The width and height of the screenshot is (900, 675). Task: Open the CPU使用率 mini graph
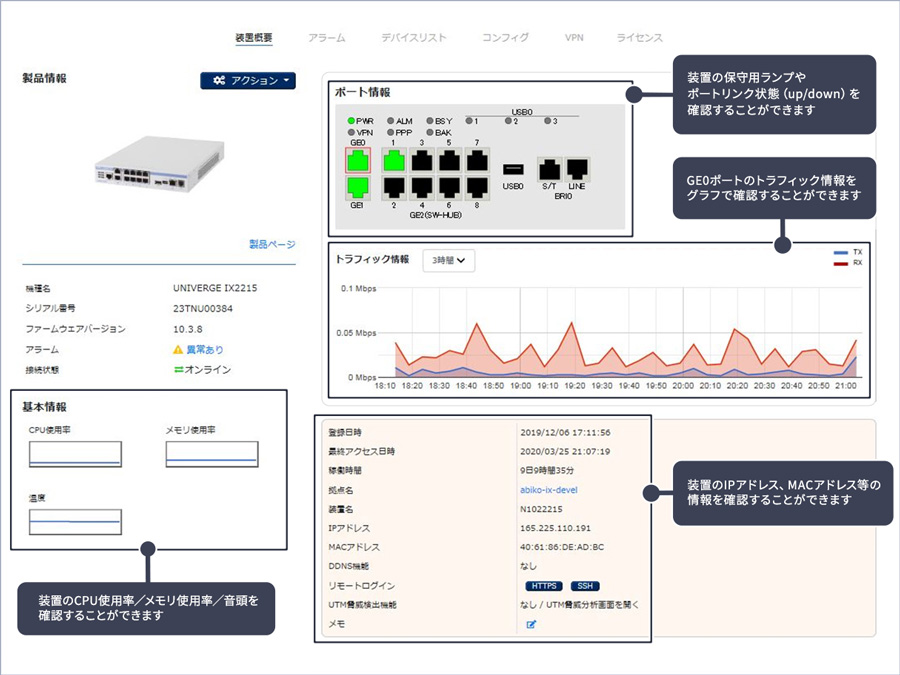[x=75, y=454]
